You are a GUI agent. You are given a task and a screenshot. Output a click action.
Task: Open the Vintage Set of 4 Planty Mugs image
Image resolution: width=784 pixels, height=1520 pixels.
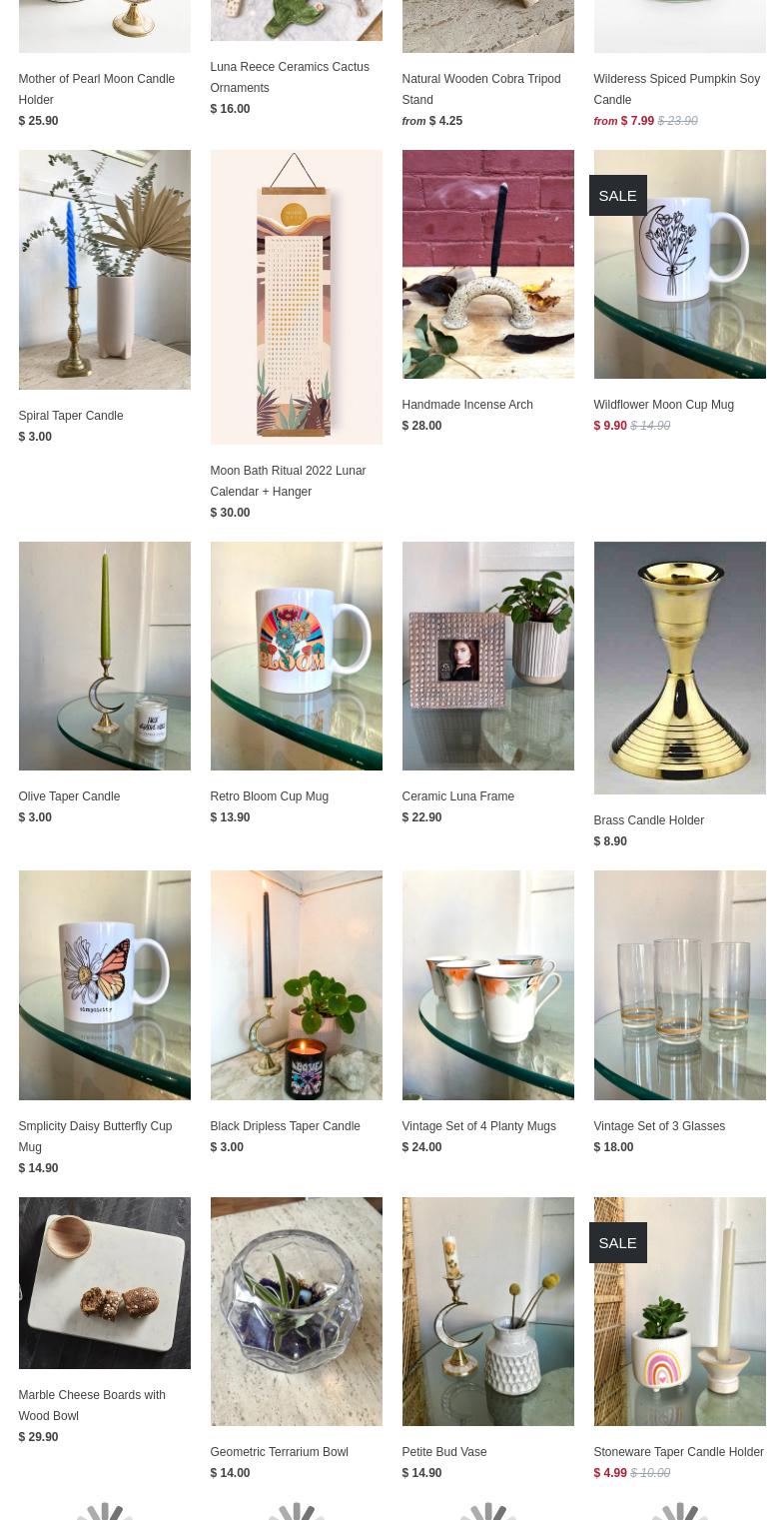pos(487,985)
